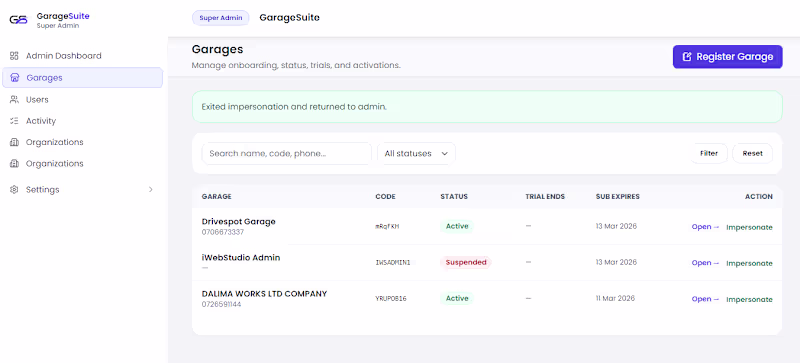Click the Suspended status badge
Image resolution: width=800 pixels, height=363 pixels.
(465, 262)
